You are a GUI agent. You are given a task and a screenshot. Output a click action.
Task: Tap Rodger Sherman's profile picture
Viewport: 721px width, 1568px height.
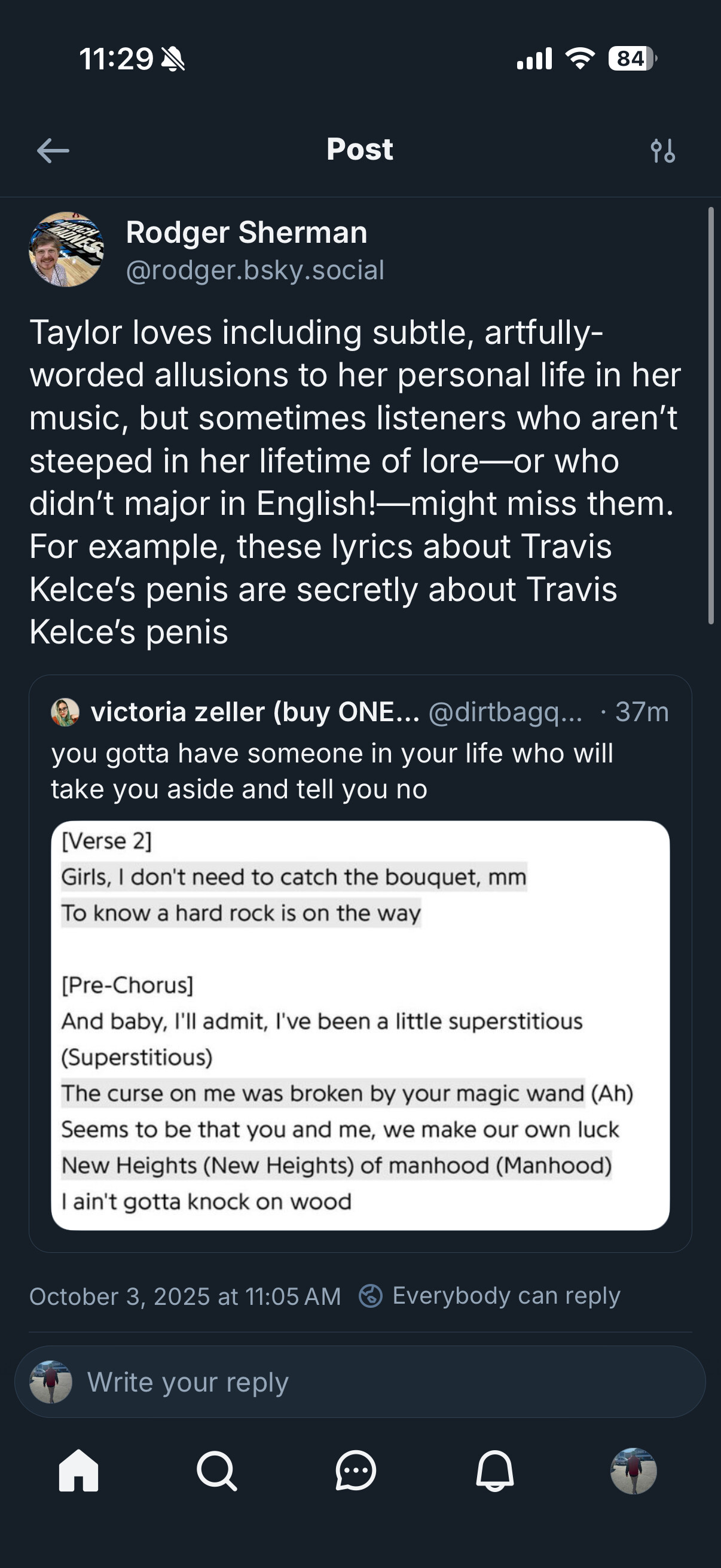pos(66,249)
